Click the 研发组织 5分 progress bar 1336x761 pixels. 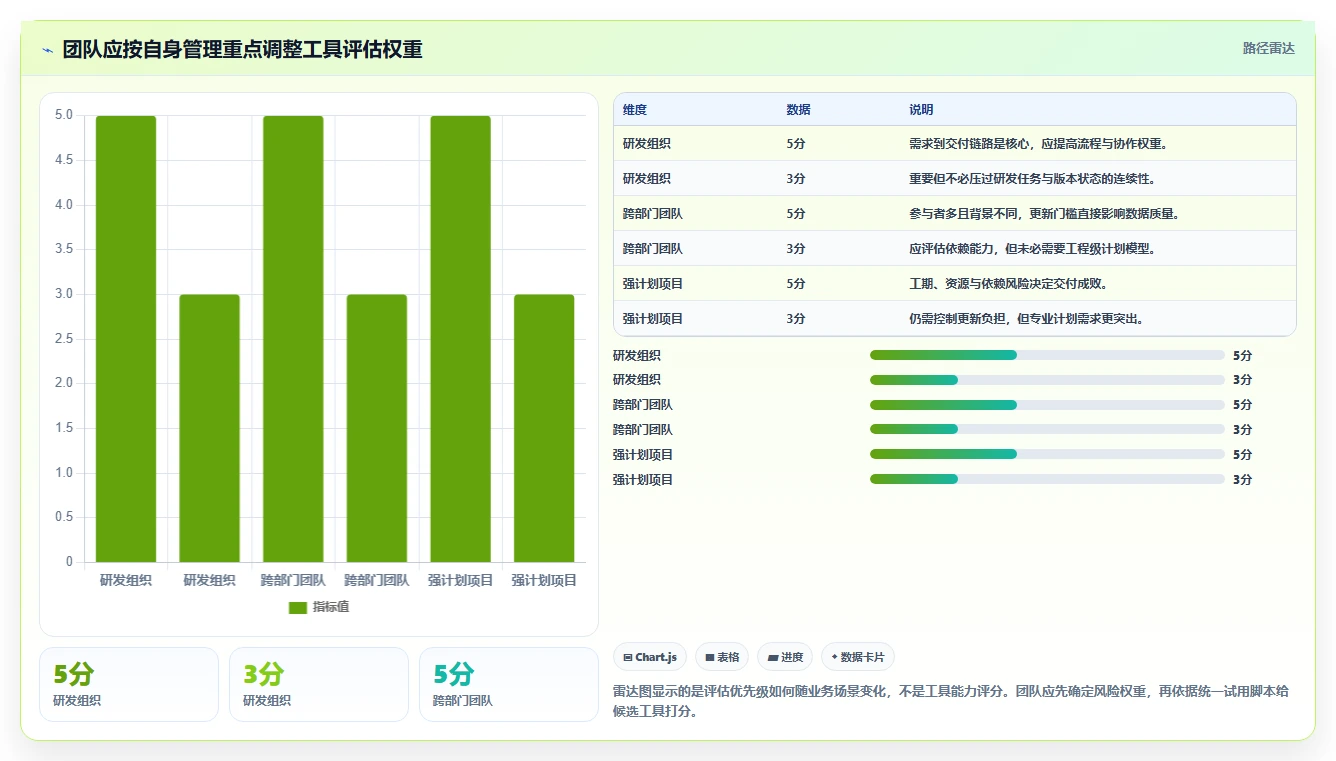point(1047,355)
